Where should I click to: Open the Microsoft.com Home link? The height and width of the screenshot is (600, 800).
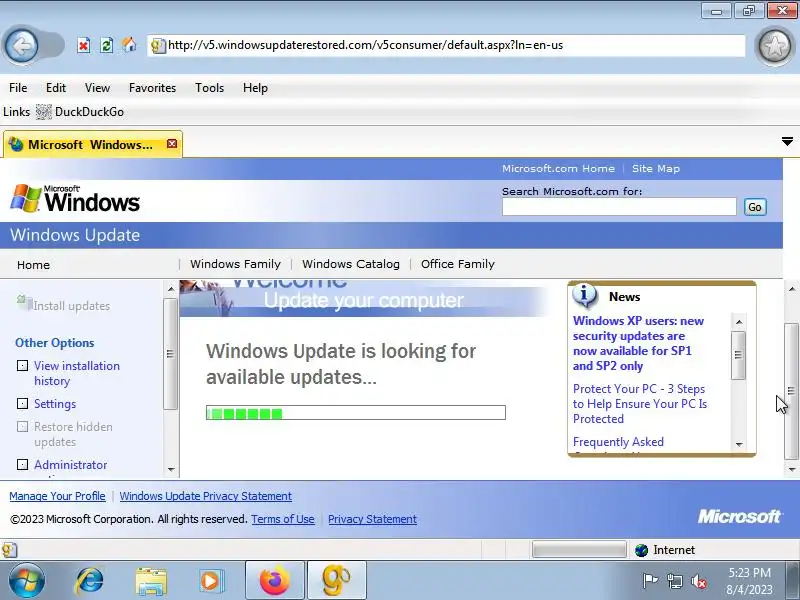click(x=558, y=168)
